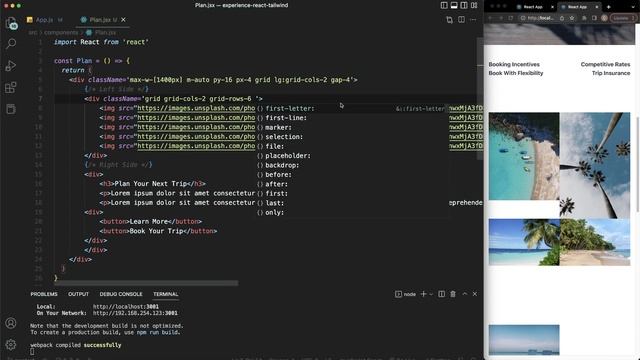This screenshot has height=360, width=640.
Task: Click 'Book With Flexibility' text in browser page
Action: [x=516, y=73]
